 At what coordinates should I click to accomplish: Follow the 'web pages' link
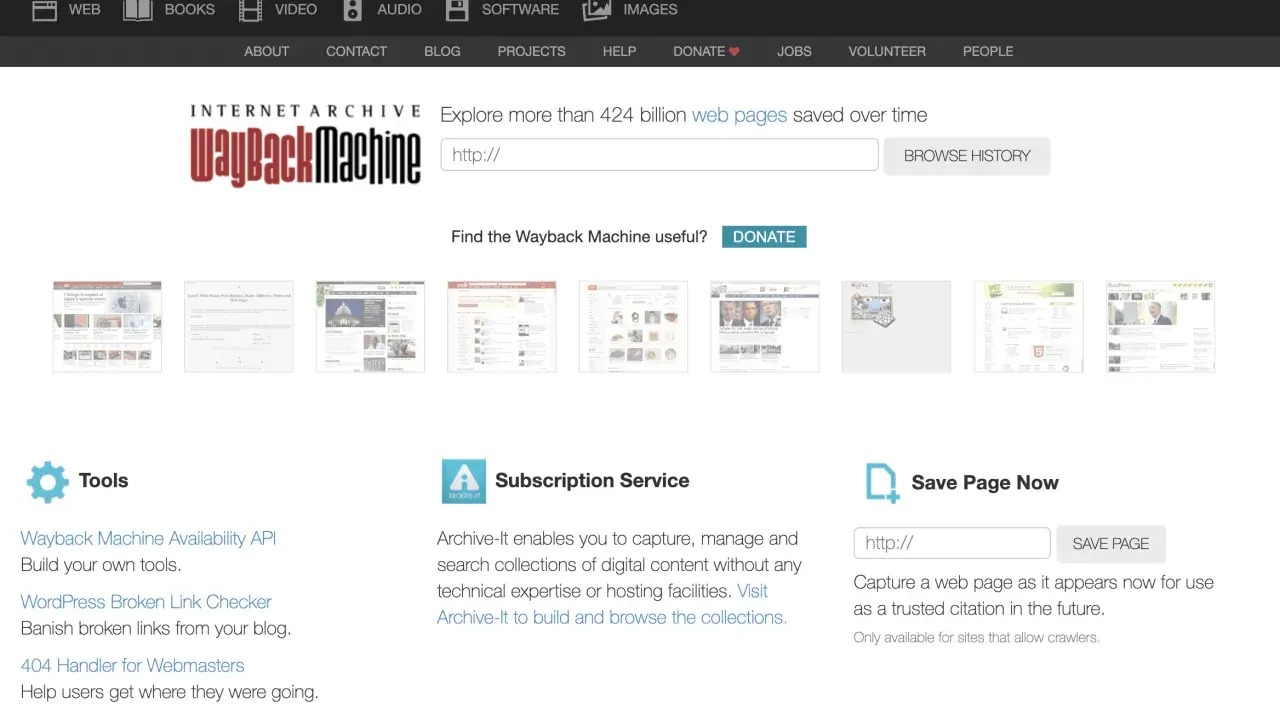pyautogui.click(x=740, y=115)
